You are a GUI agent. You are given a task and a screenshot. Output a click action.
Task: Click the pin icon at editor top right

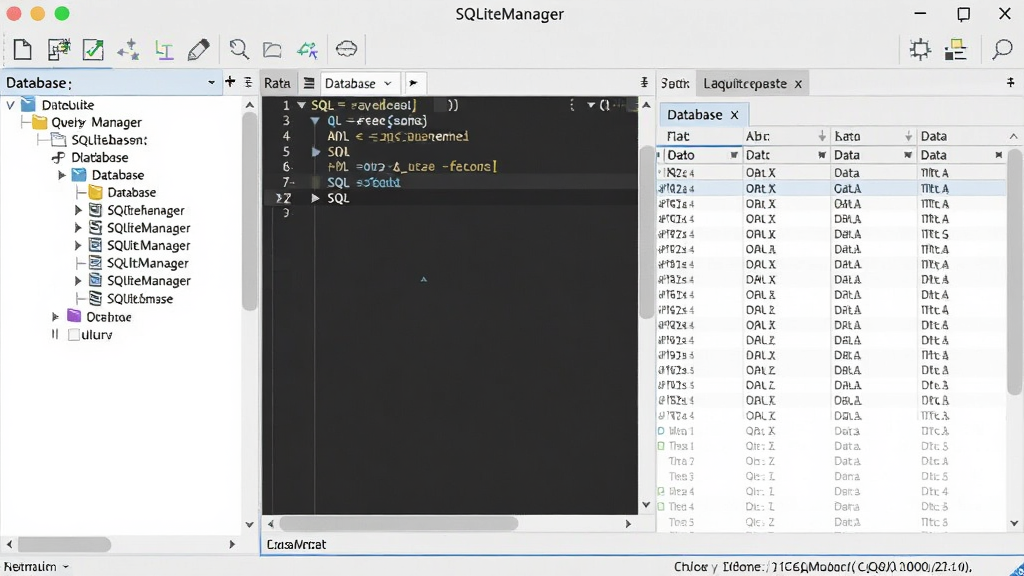(644, 82)
